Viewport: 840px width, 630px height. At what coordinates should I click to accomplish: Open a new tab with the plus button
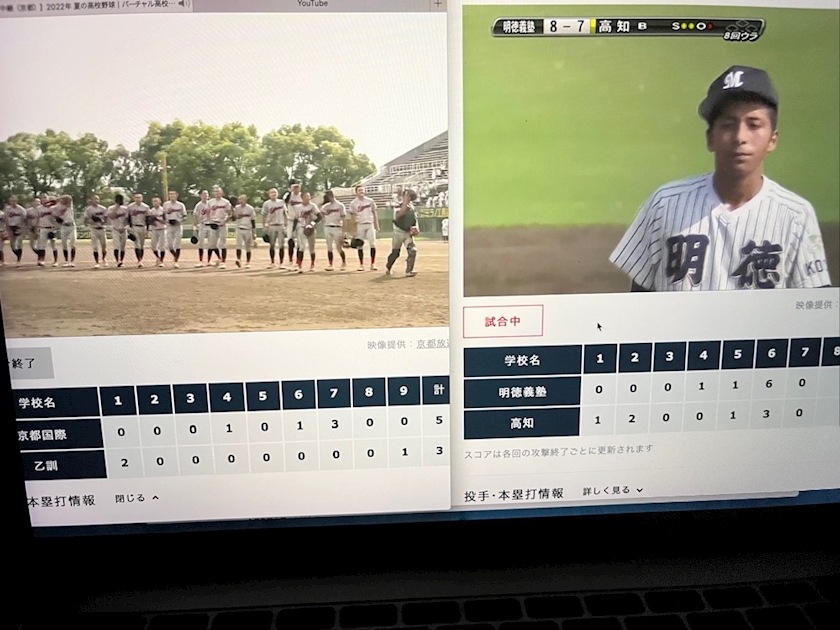pos(437,5)
